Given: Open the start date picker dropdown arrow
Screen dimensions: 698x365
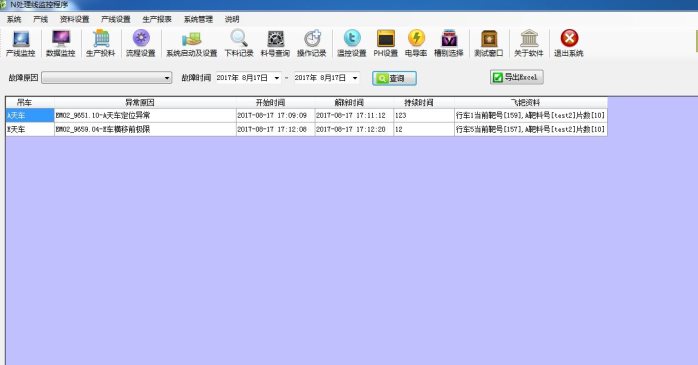Looking at the screenshot, I should click(x=276, y=78).
